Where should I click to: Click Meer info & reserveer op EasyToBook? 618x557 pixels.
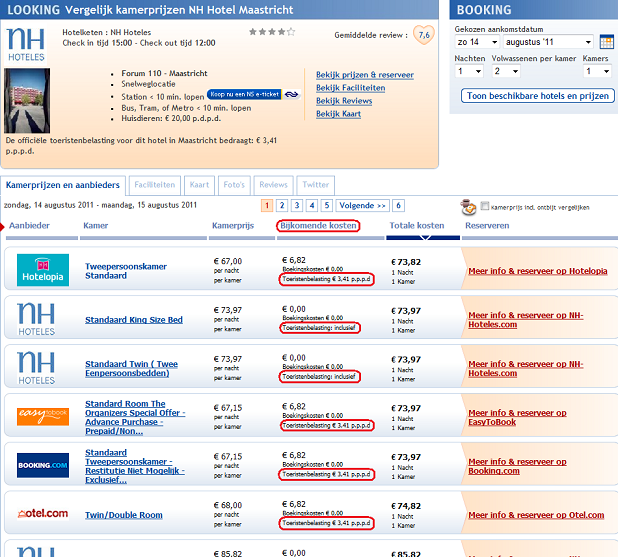tap(517, 417)
